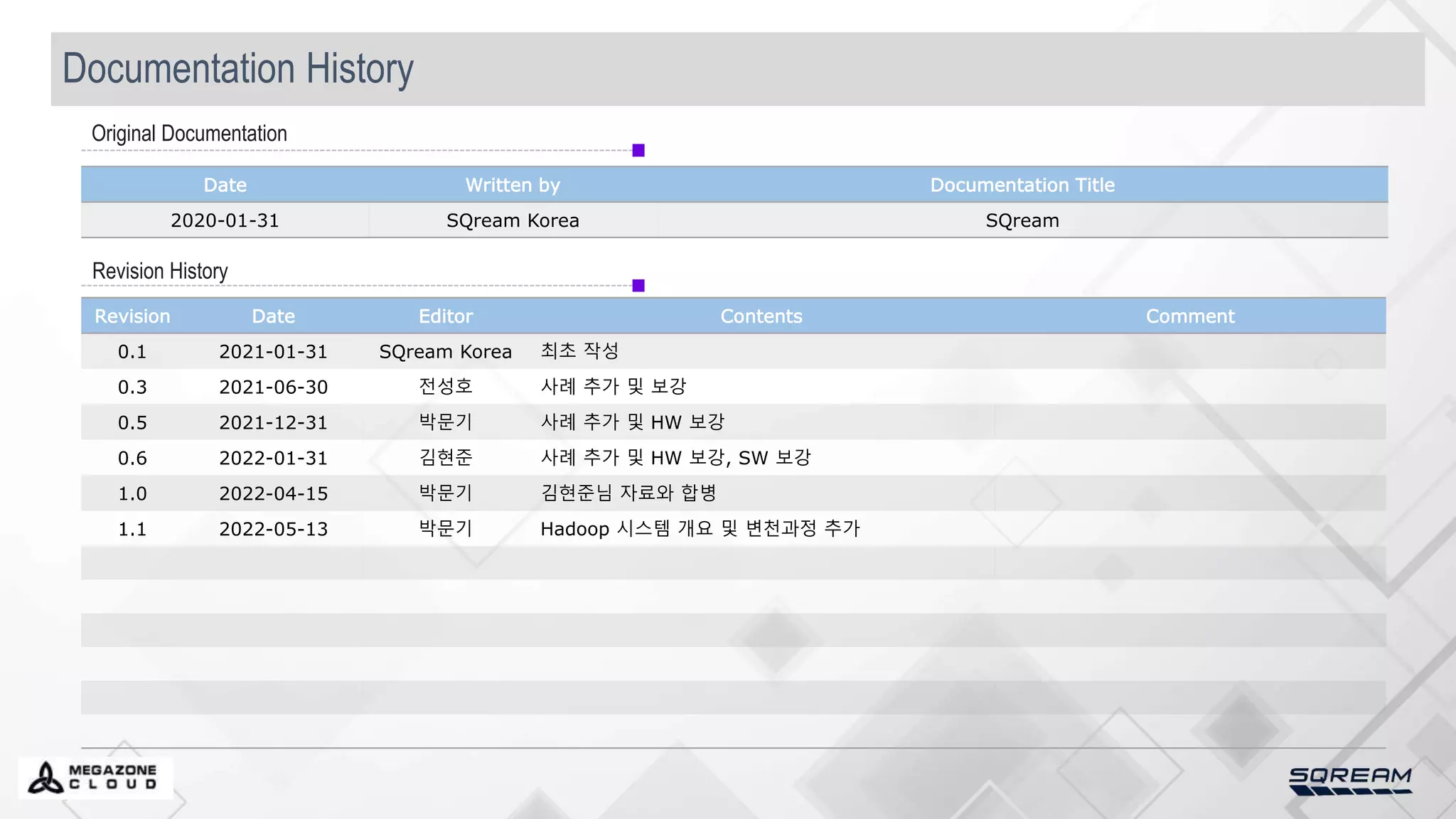This screenshot has height=819, width=1456.
Task: Select the Documentation History title
Action: (x=237, y=69)
